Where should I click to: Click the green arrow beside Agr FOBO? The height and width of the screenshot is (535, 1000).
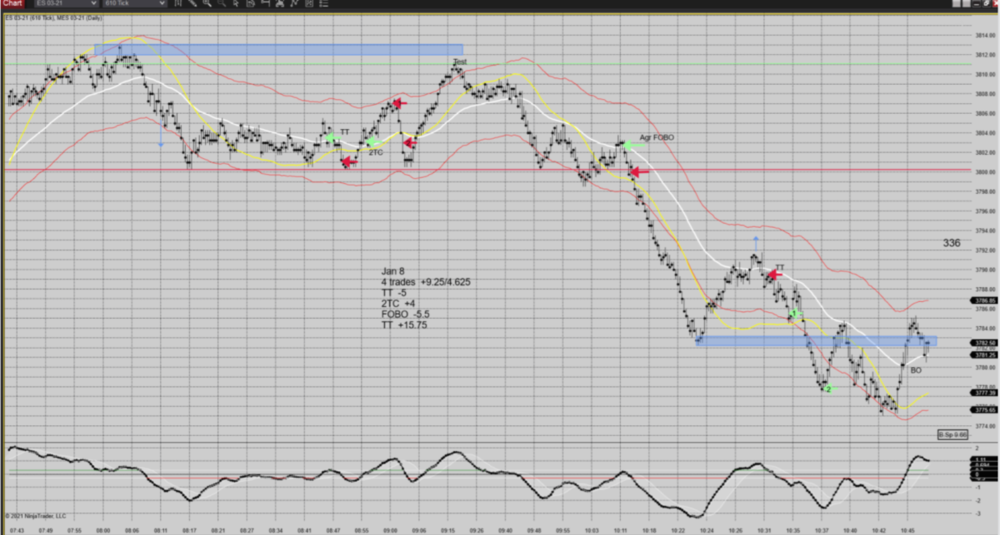[x=631, y=145]
